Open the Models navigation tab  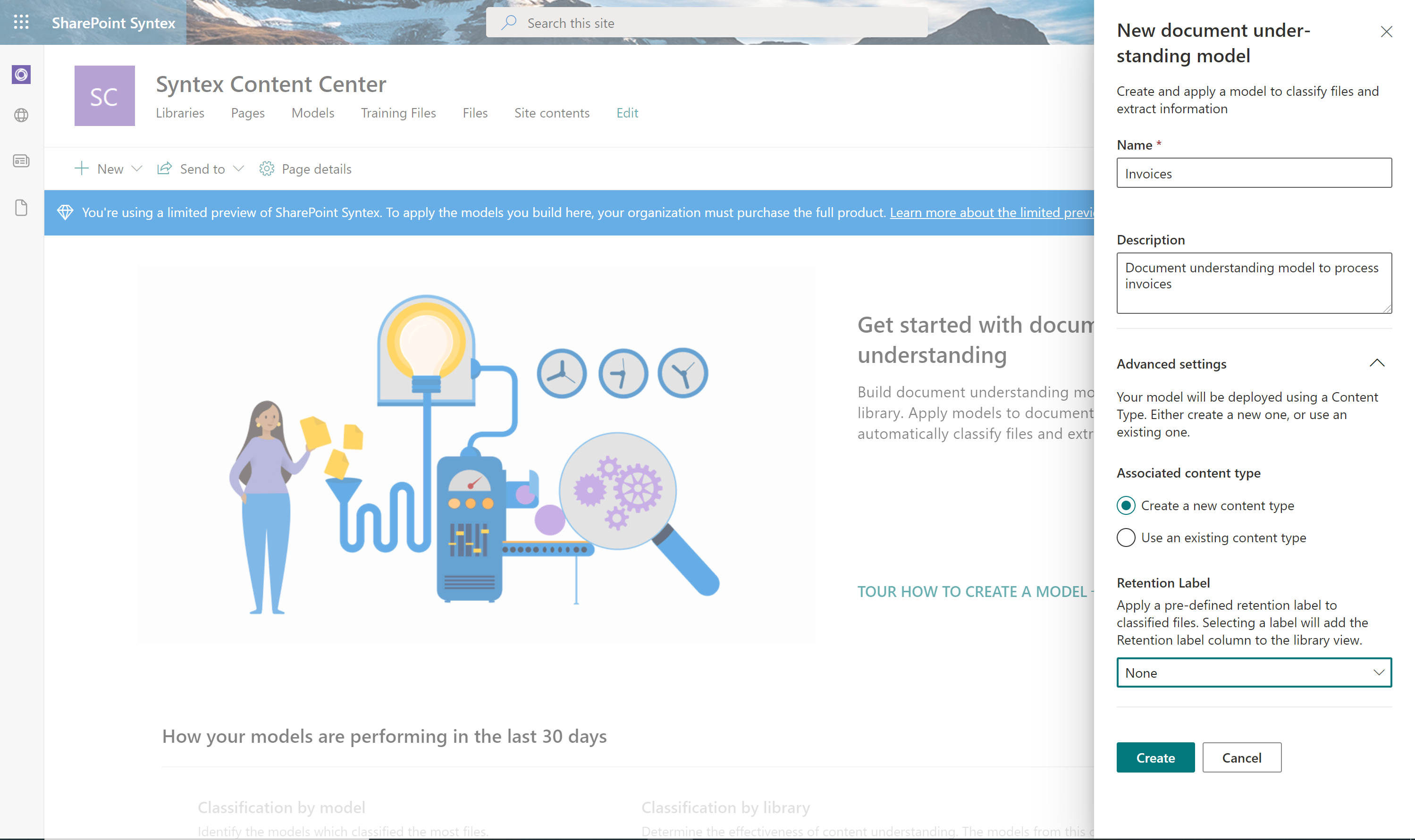pos(312,113)
